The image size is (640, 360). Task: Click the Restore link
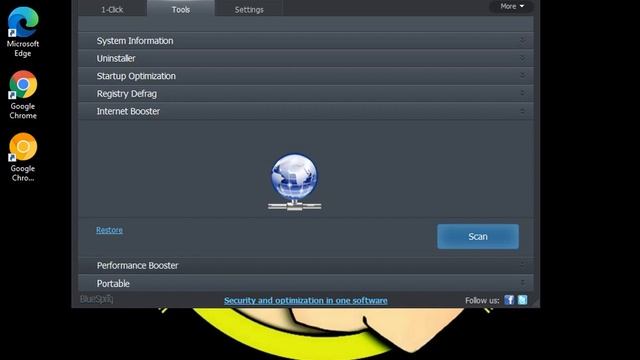(109, 230)
